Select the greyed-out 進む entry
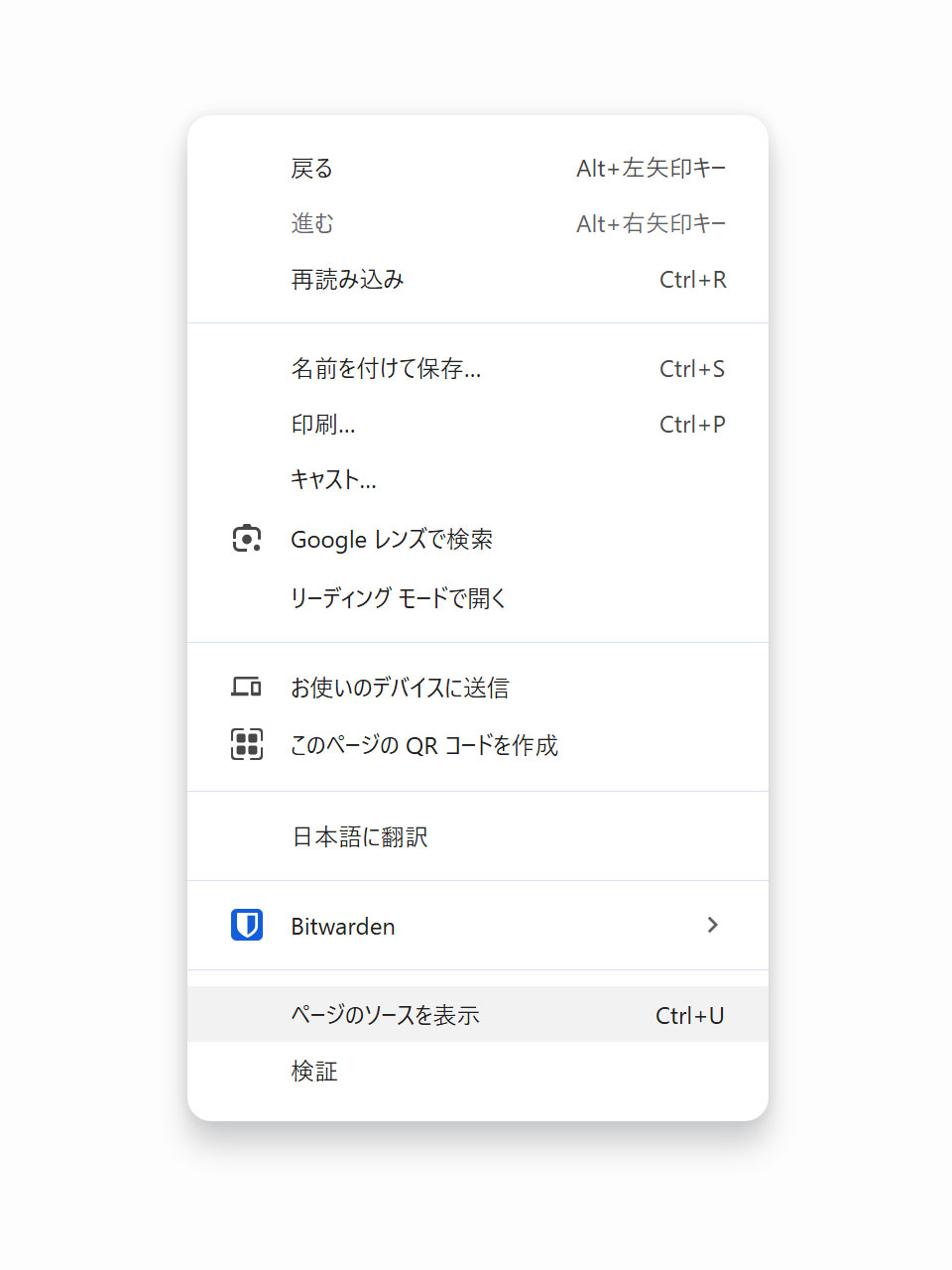Viewport: 952px width, 1270px height. (478, 224)
